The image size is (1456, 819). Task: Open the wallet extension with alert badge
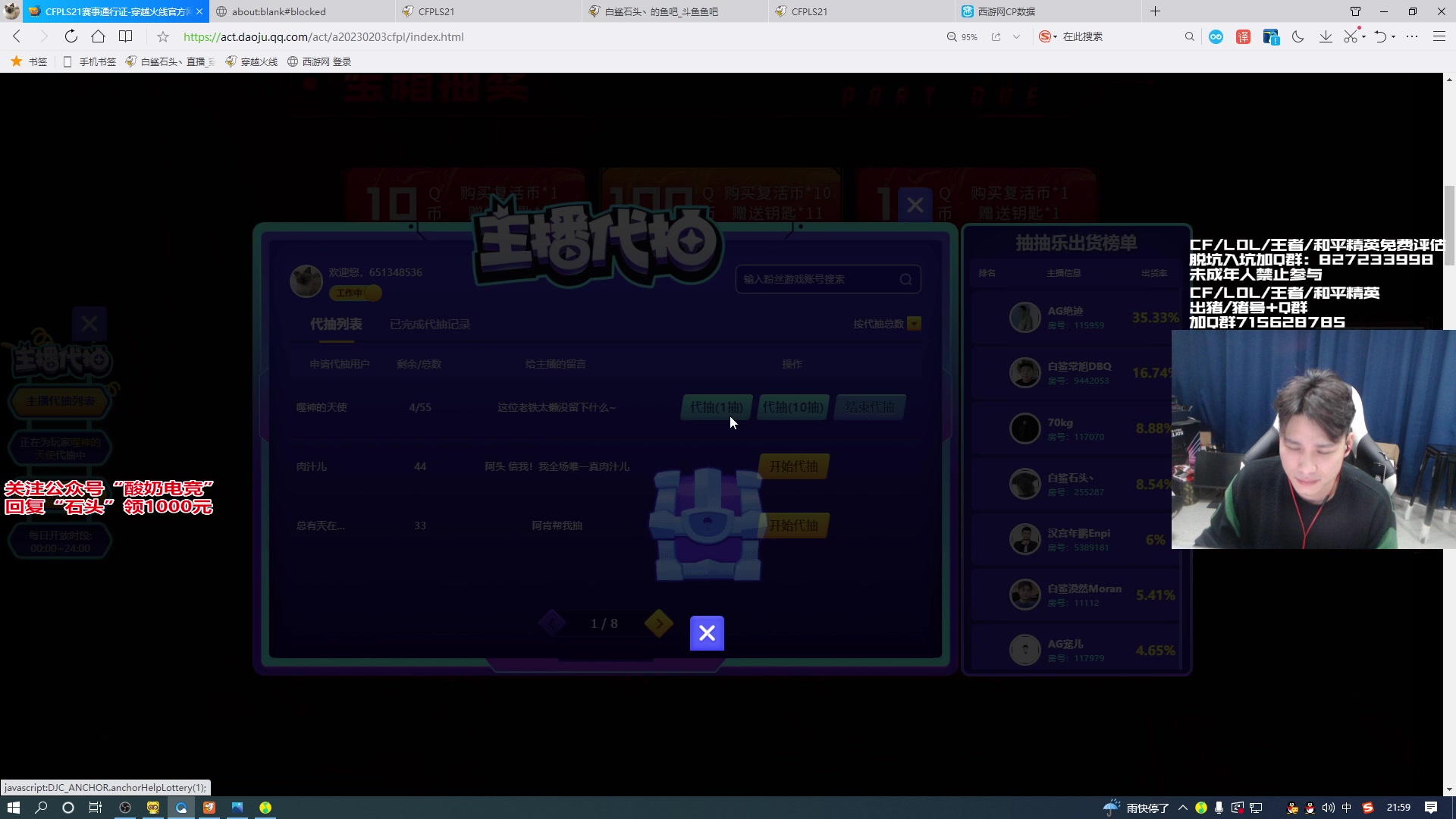pyautogui.click(x=1271, y=36)
